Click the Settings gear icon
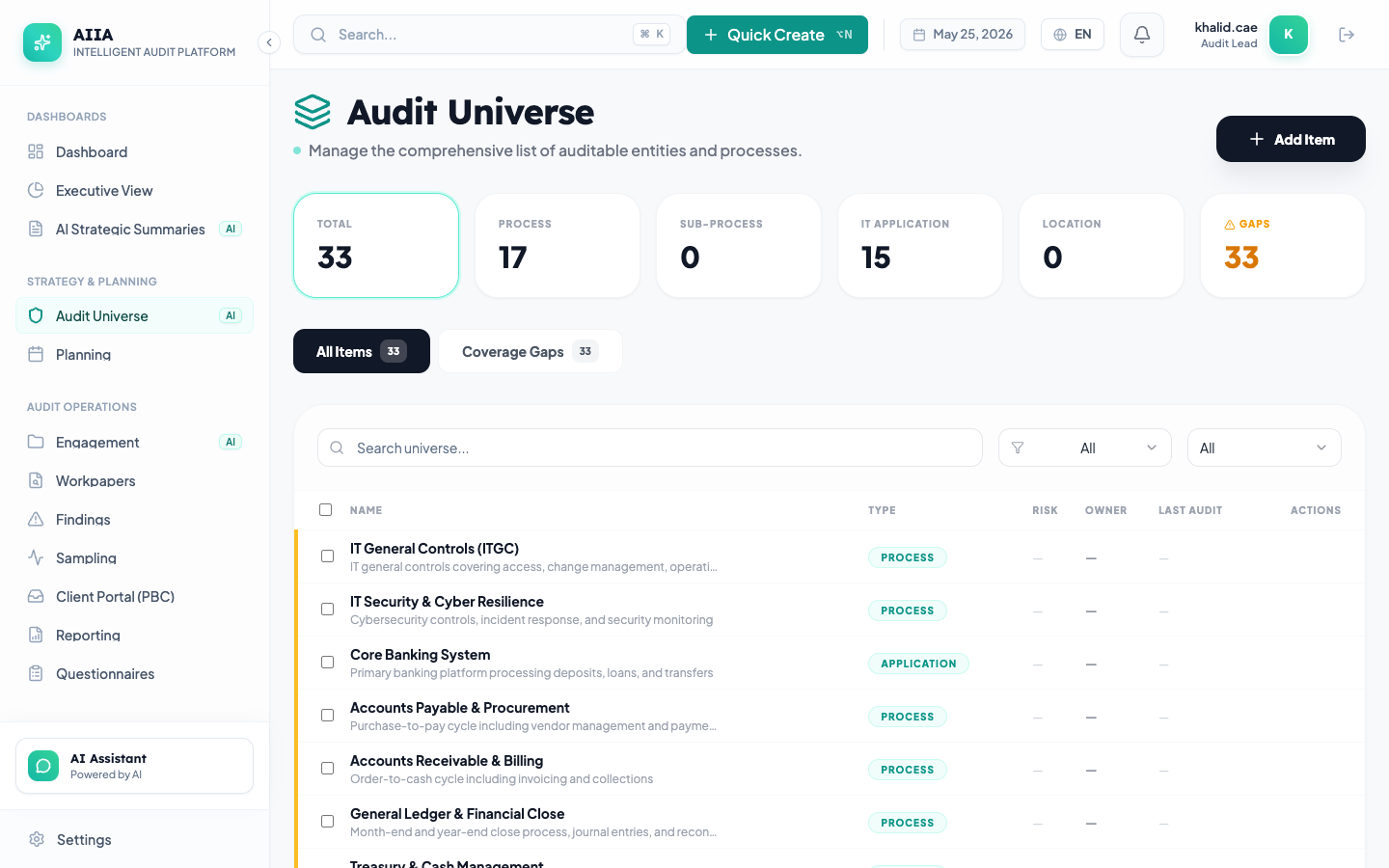Image resolution: width=1389 pixels, height=868 pixels. coord(37,839)
